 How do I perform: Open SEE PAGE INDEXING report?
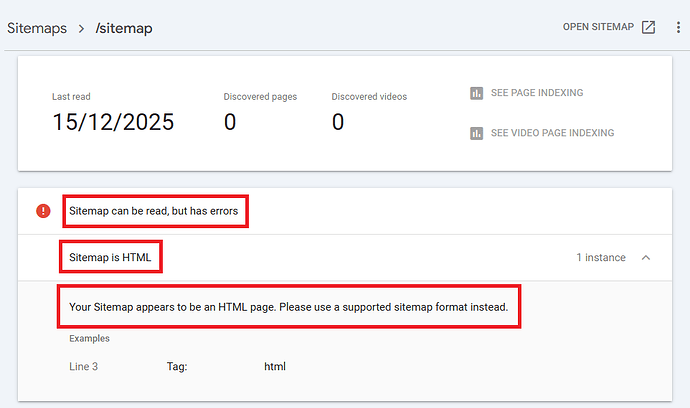(x=527, y=93)
